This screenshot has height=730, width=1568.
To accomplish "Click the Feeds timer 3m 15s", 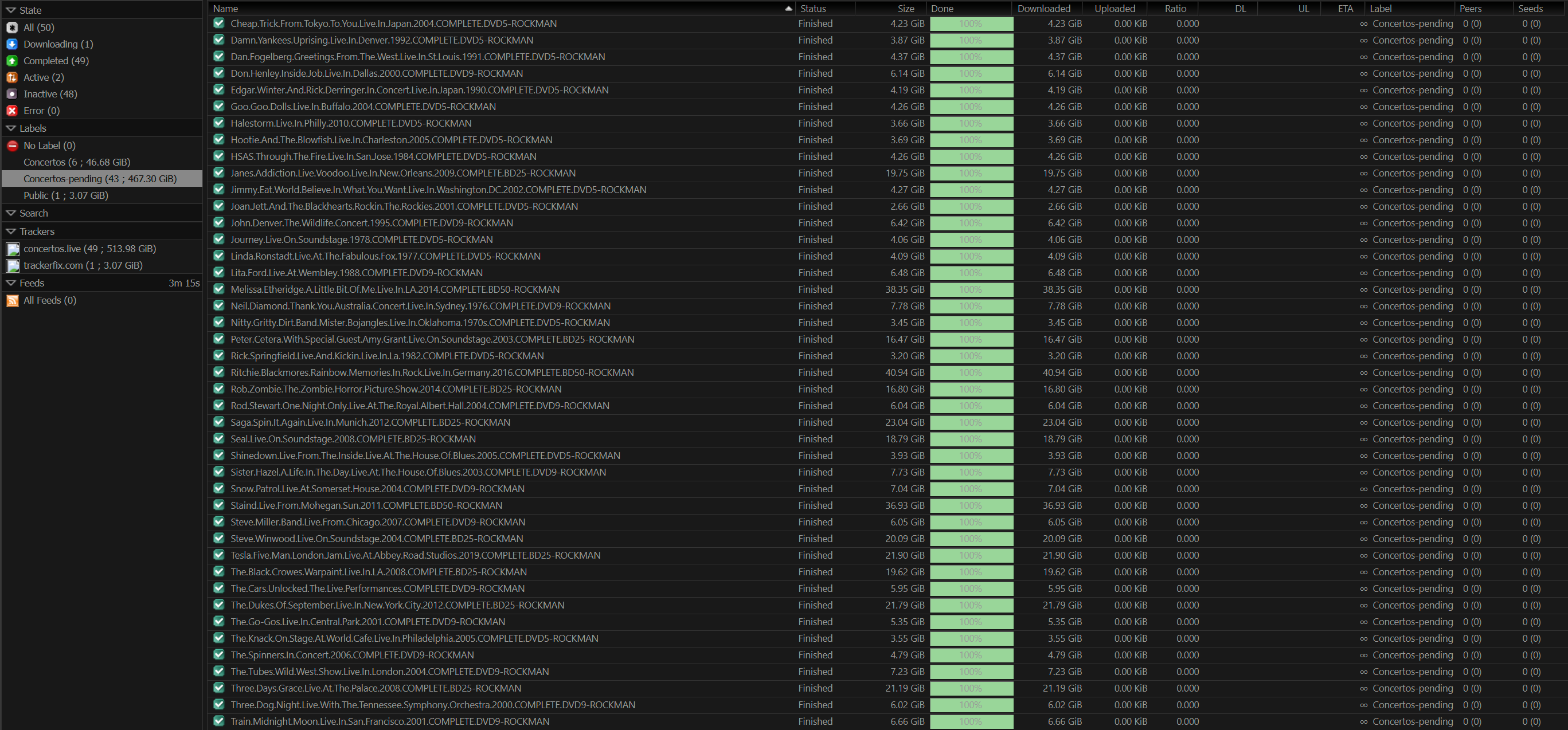I will tap(184, 283).
